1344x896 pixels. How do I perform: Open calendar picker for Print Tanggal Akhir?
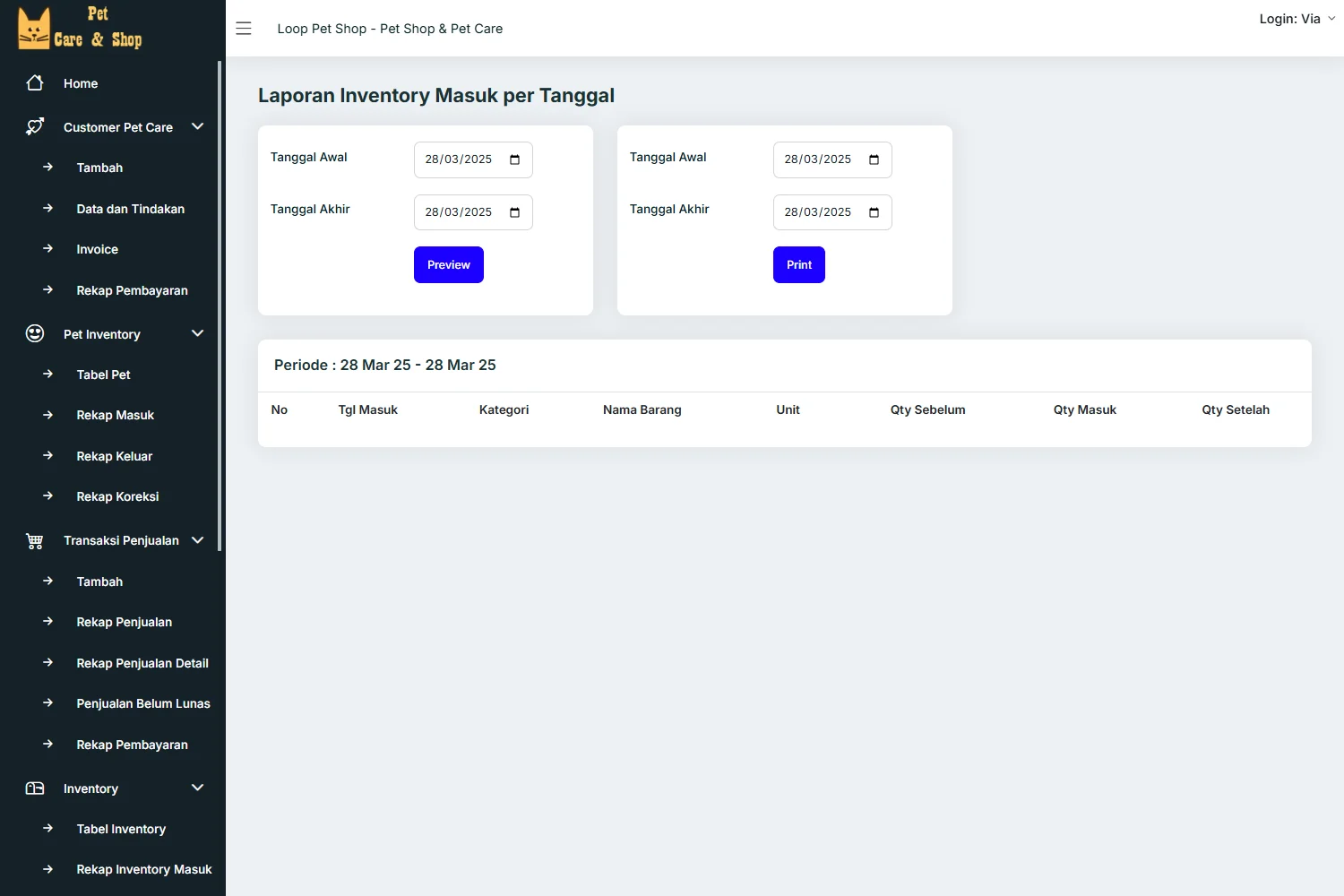874,212
